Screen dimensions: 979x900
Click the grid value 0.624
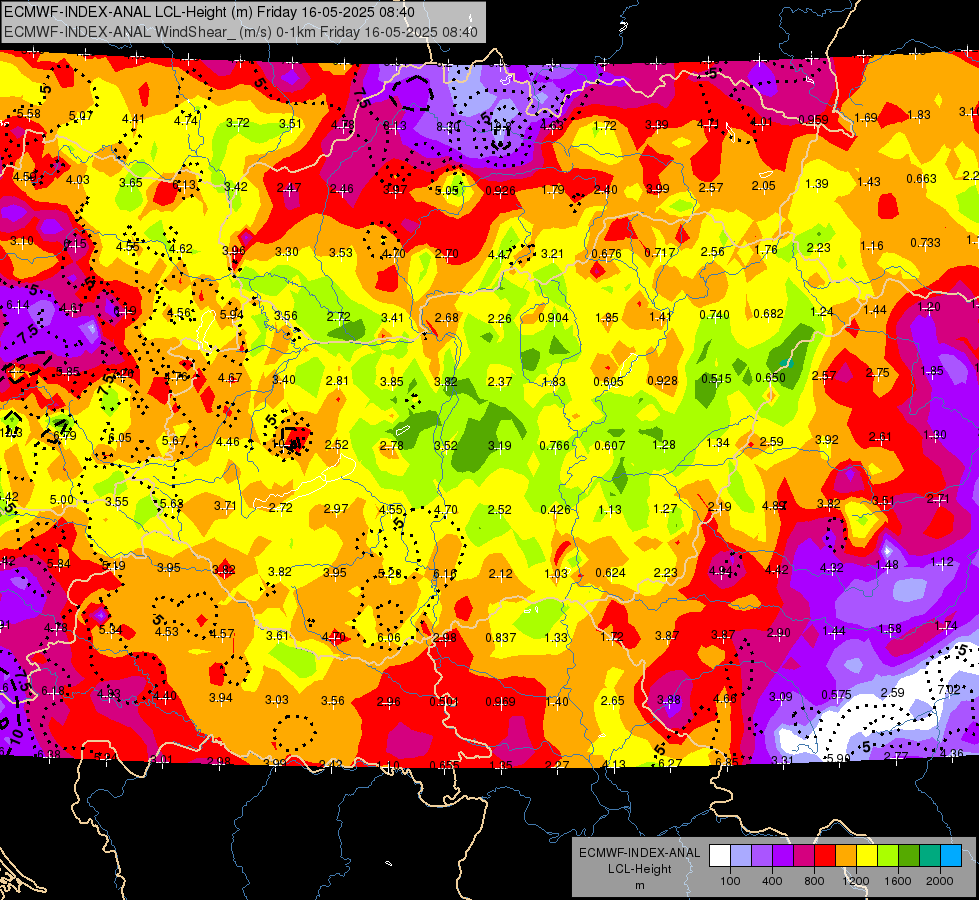click(x=611, y=573)
